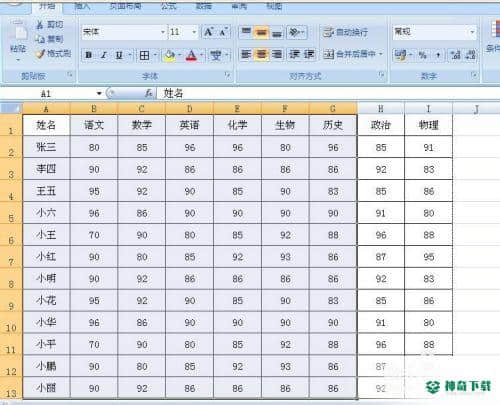Click the Decrease Indent icon
This screenshot has width=500, height=405.
(x=294, y=54)
